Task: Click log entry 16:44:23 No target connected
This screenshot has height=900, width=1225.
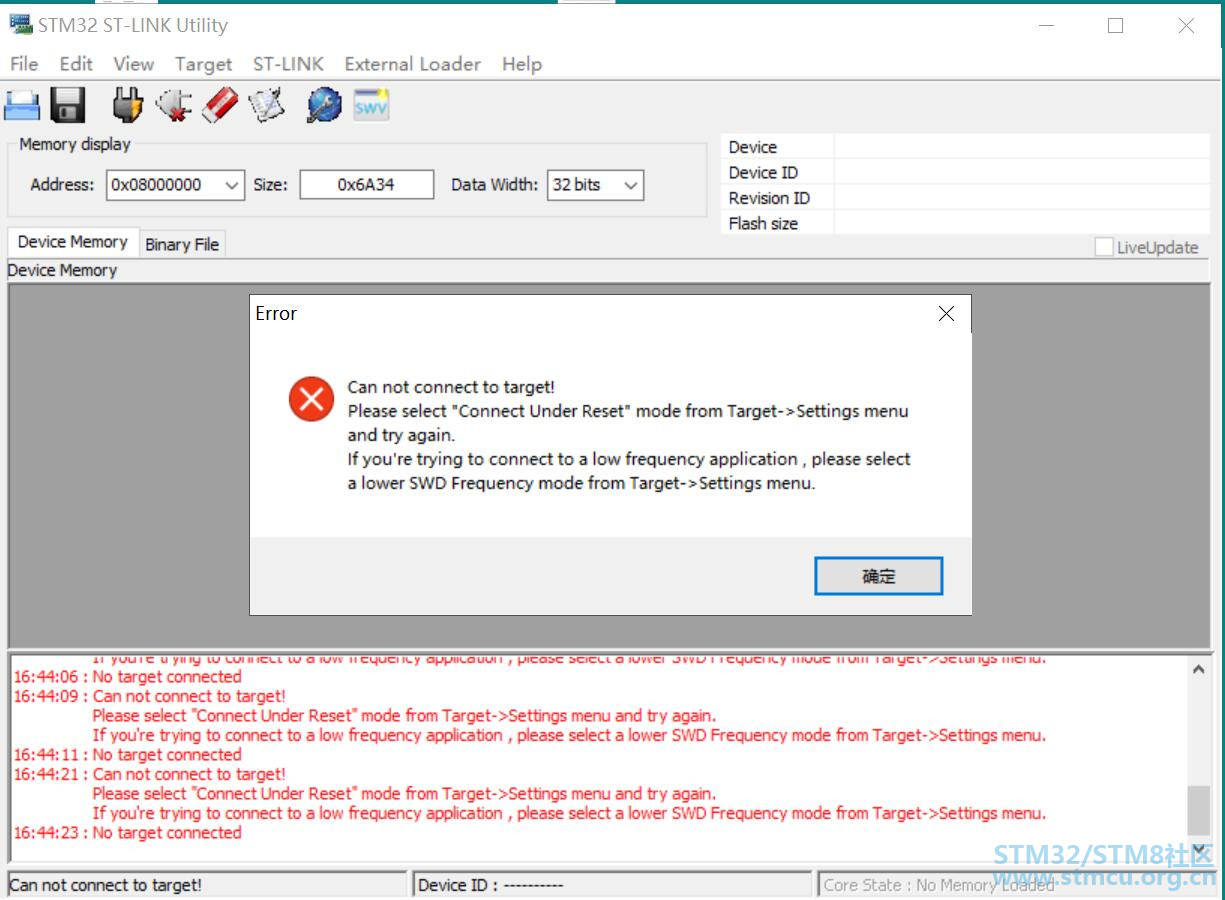Action: [127, 833]
